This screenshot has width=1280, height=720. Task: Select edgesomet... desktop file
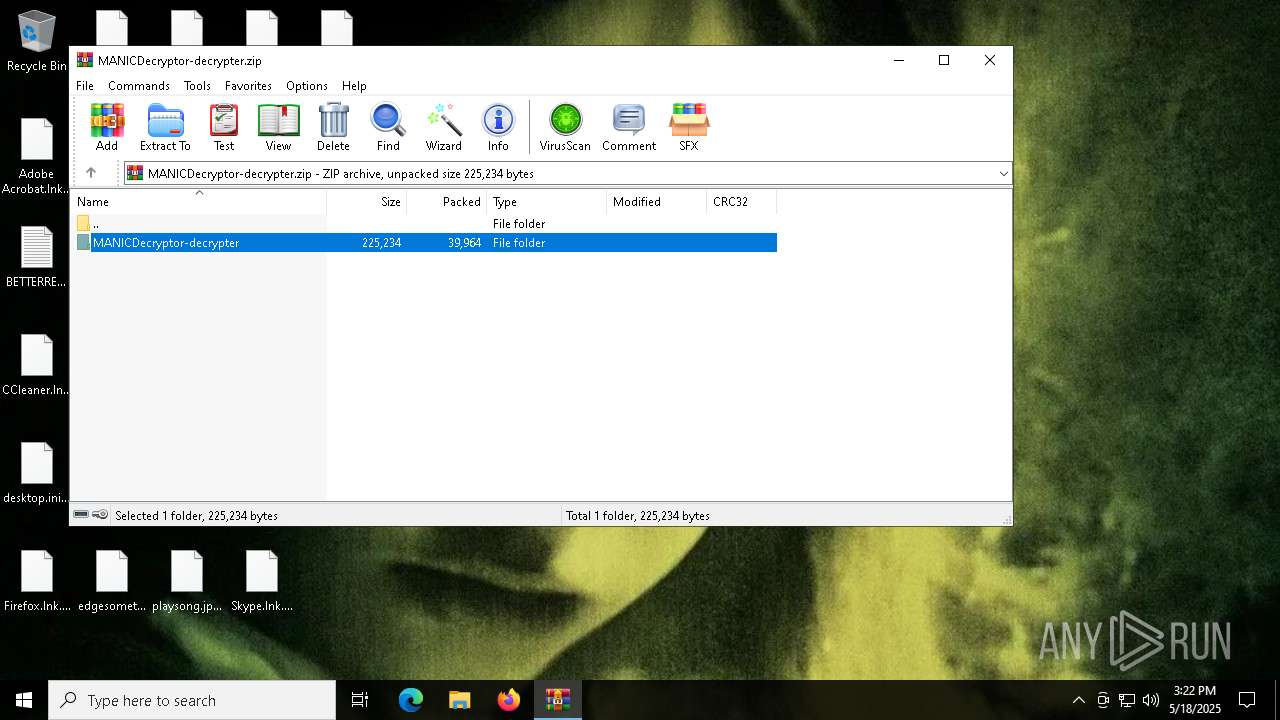click(112, 582)
